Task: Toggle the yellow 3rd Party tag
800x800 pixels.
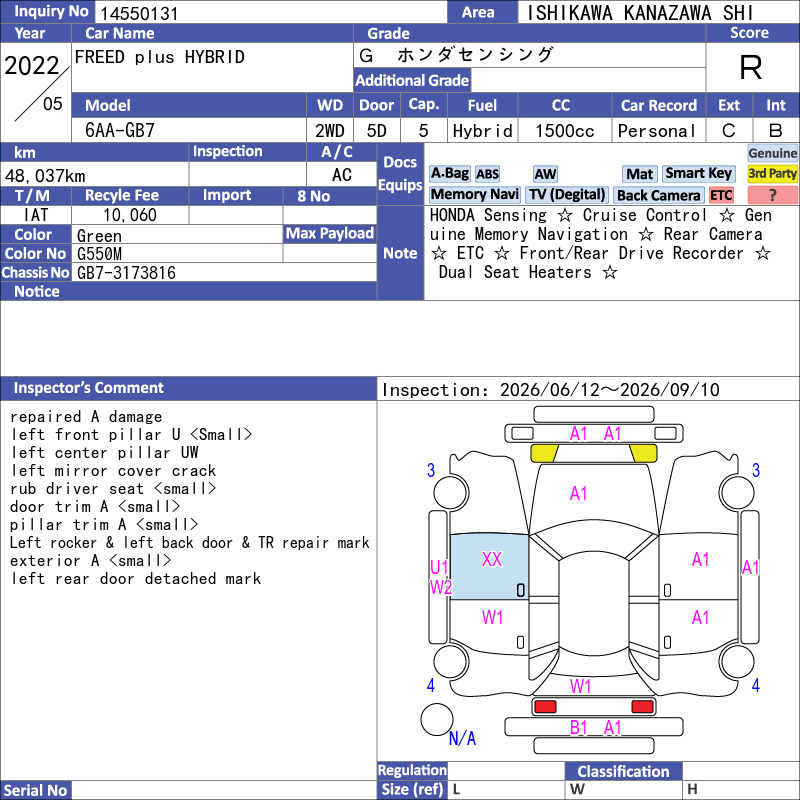Action: tap(772, 174)
